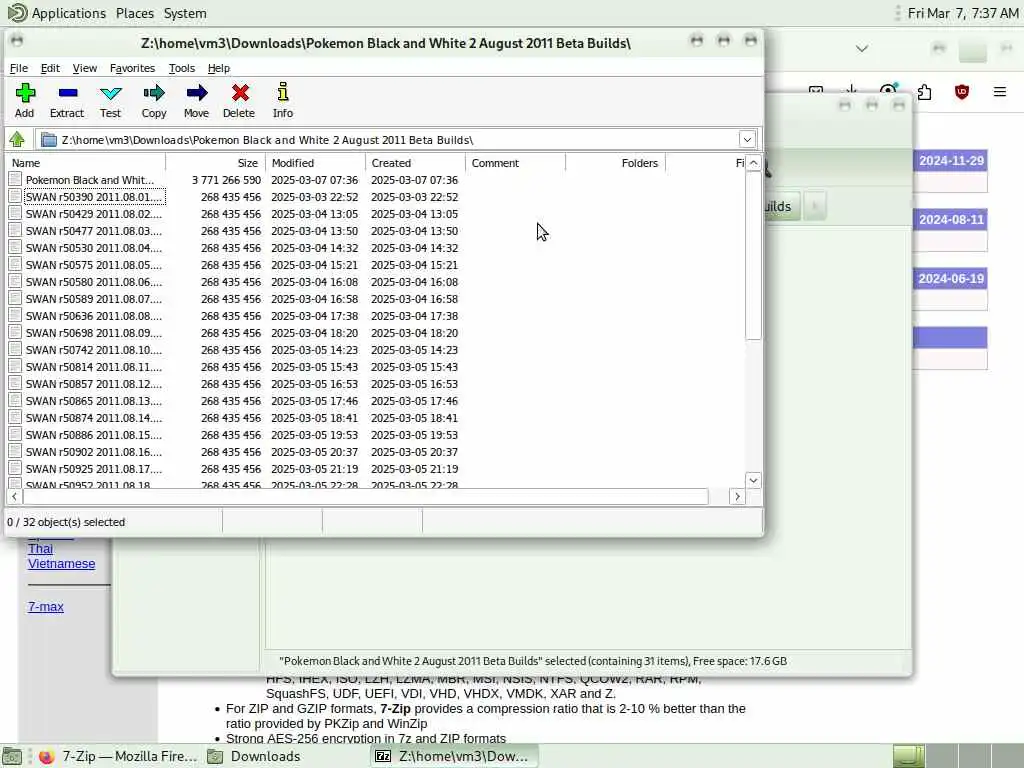Select SWAN r50925 2011.08.17 file

click(94, 468)
